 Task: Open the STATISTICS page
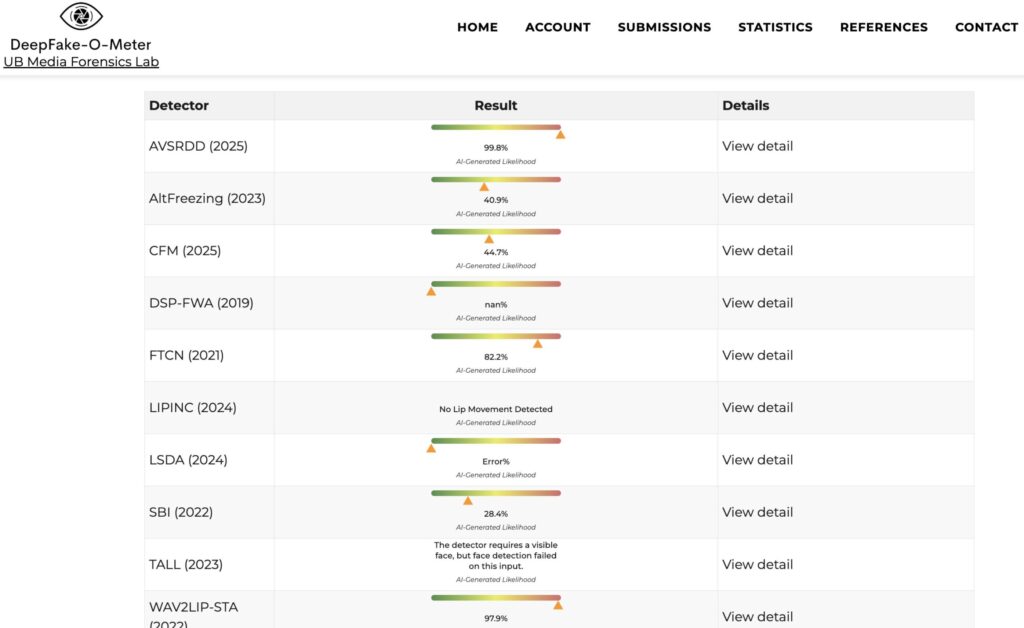(x=775, y=27)
